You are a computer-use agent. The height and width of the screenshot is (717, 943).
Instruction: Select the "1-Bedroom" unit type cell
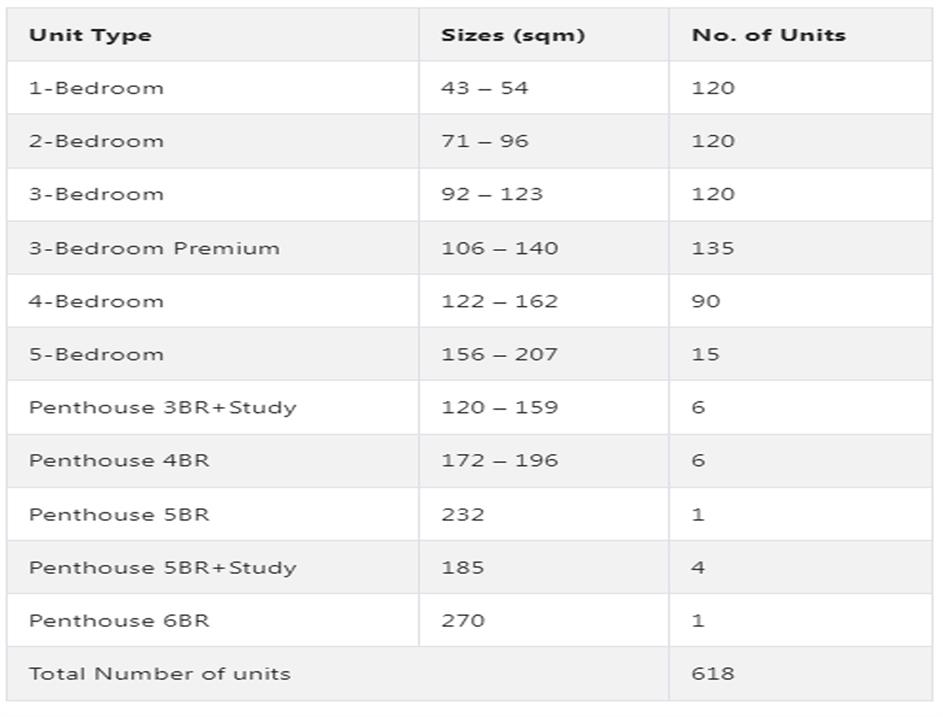pyautogui.click(x=96, y=88)
